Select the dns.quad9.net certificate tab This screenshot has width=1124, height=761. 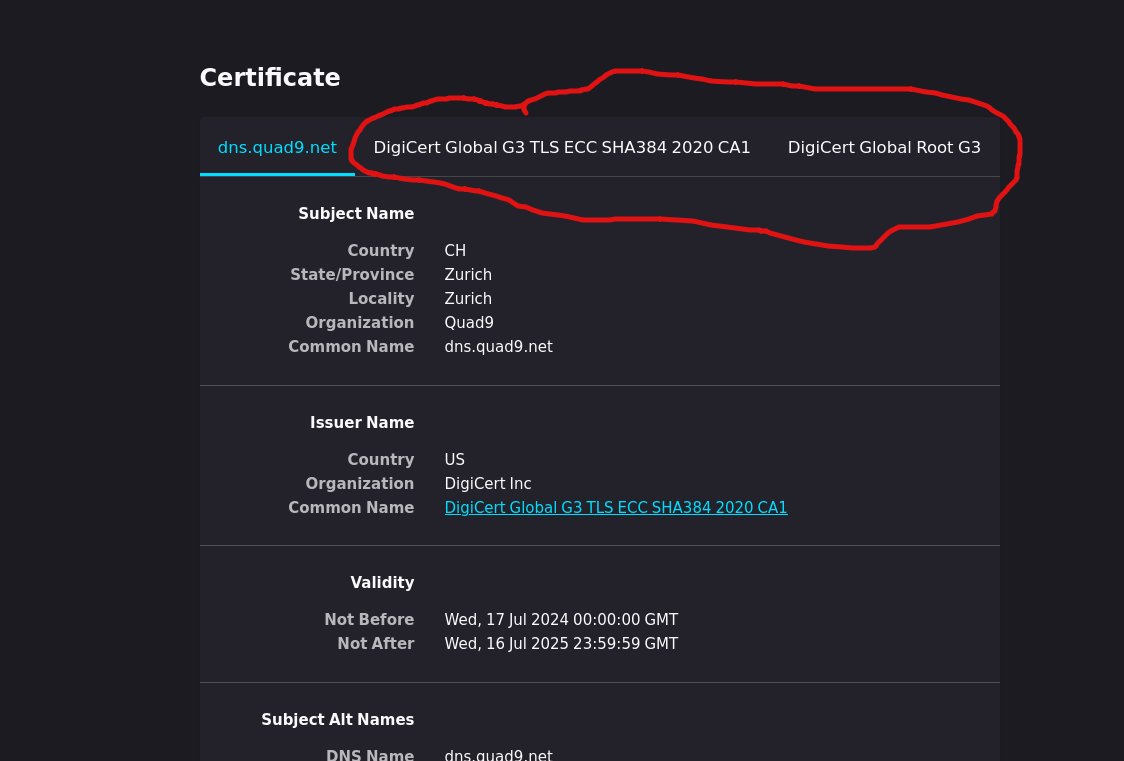[x=277, y=147]
